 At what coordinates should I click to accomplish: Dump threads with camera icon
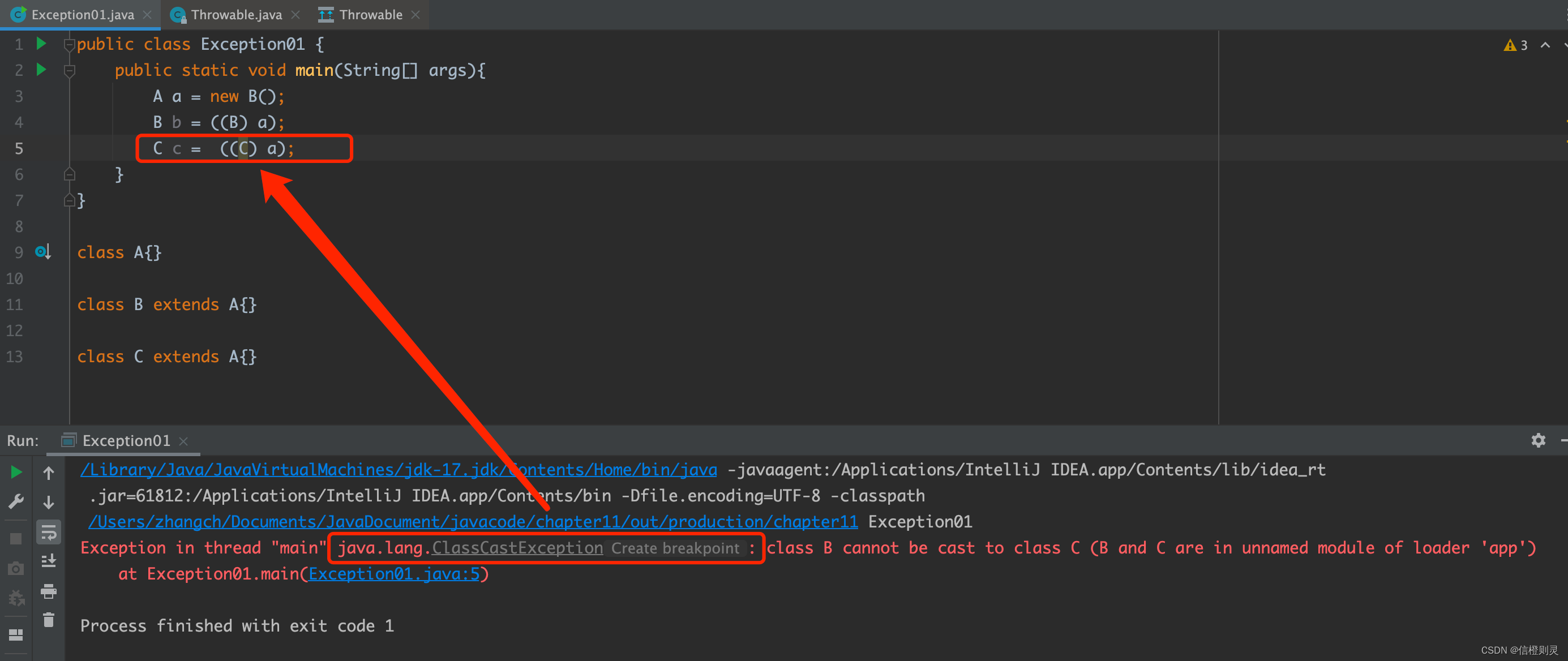tap(16, 569)
